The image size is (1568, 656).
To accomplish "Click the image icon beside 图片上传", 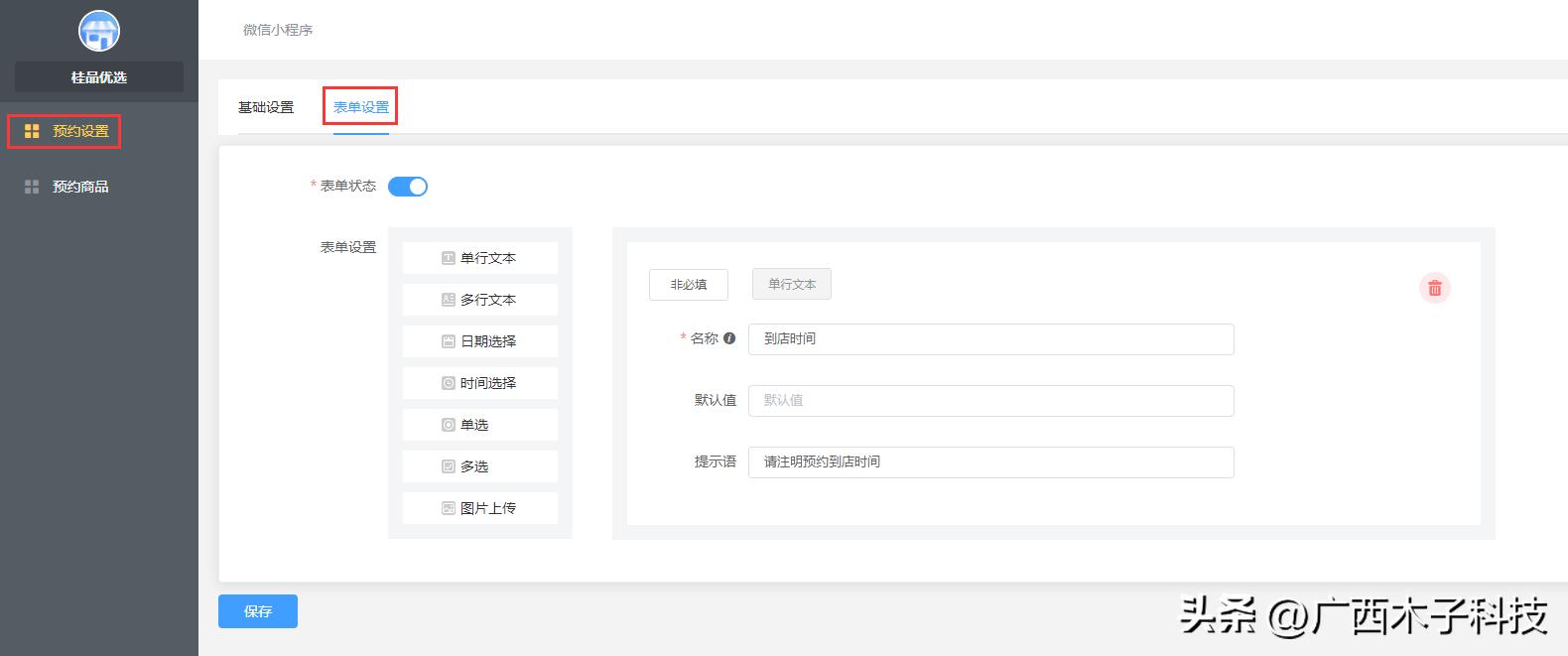I will point(449,508).
